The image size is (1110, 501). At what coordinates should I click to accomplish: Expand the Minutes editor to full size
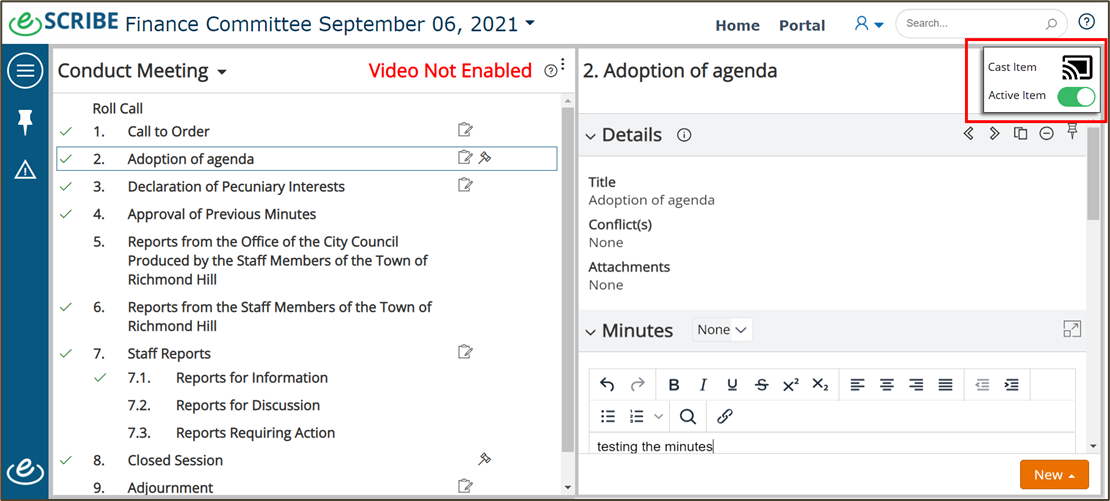click(1072, 329)
